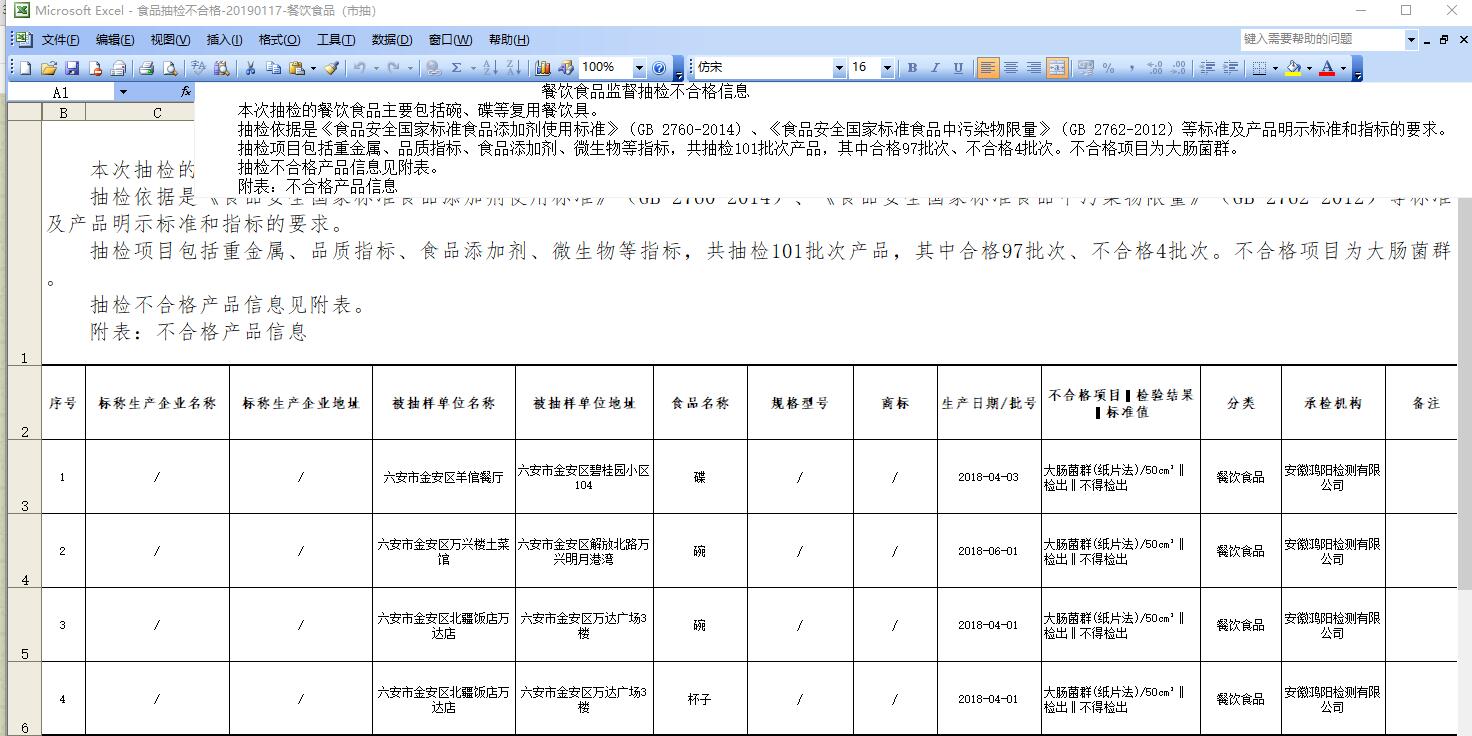
Task: Open the 编辑(E) menu
Action: (x=115, y=40)
